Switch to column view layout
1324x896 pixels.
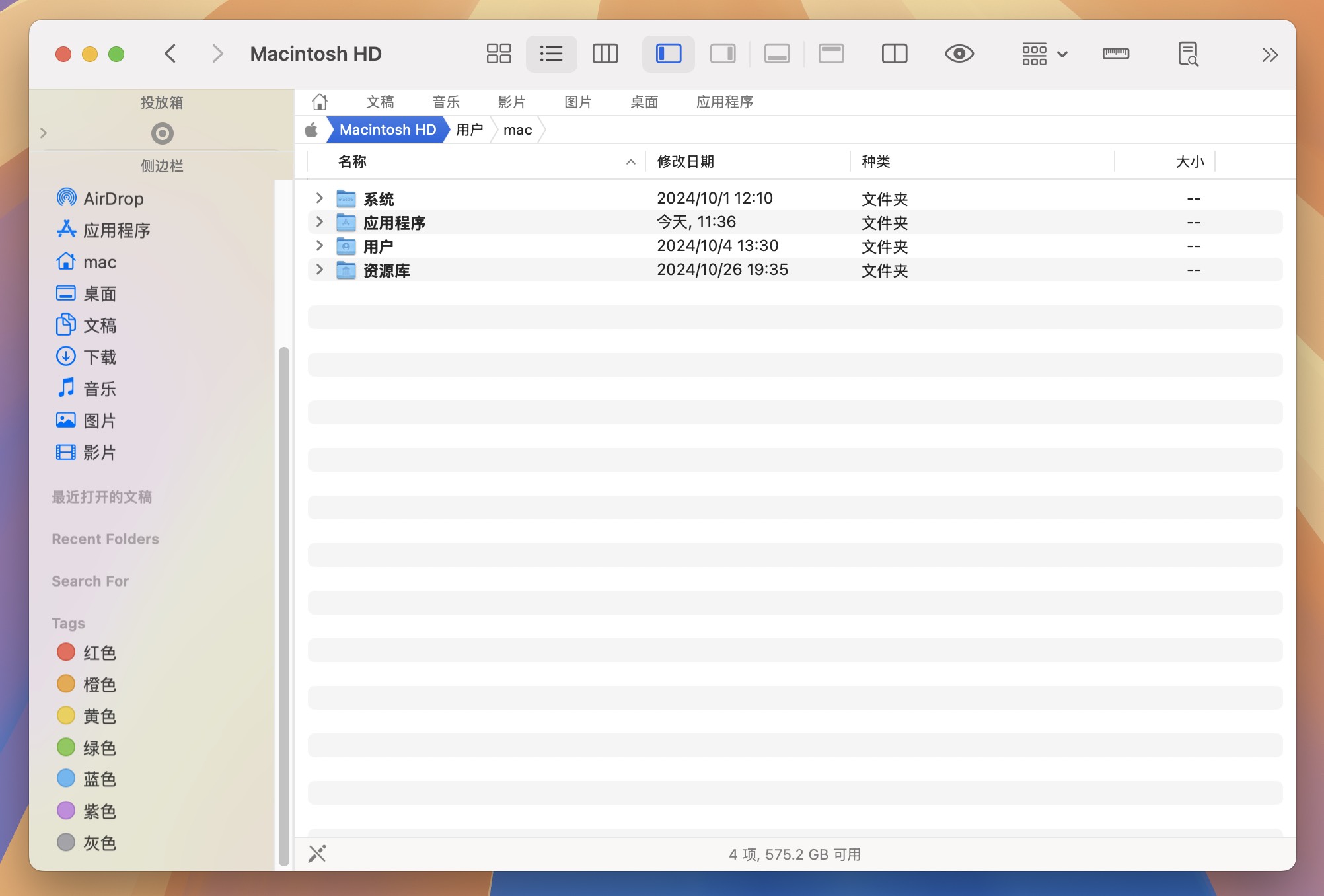[x=605, y=54]
